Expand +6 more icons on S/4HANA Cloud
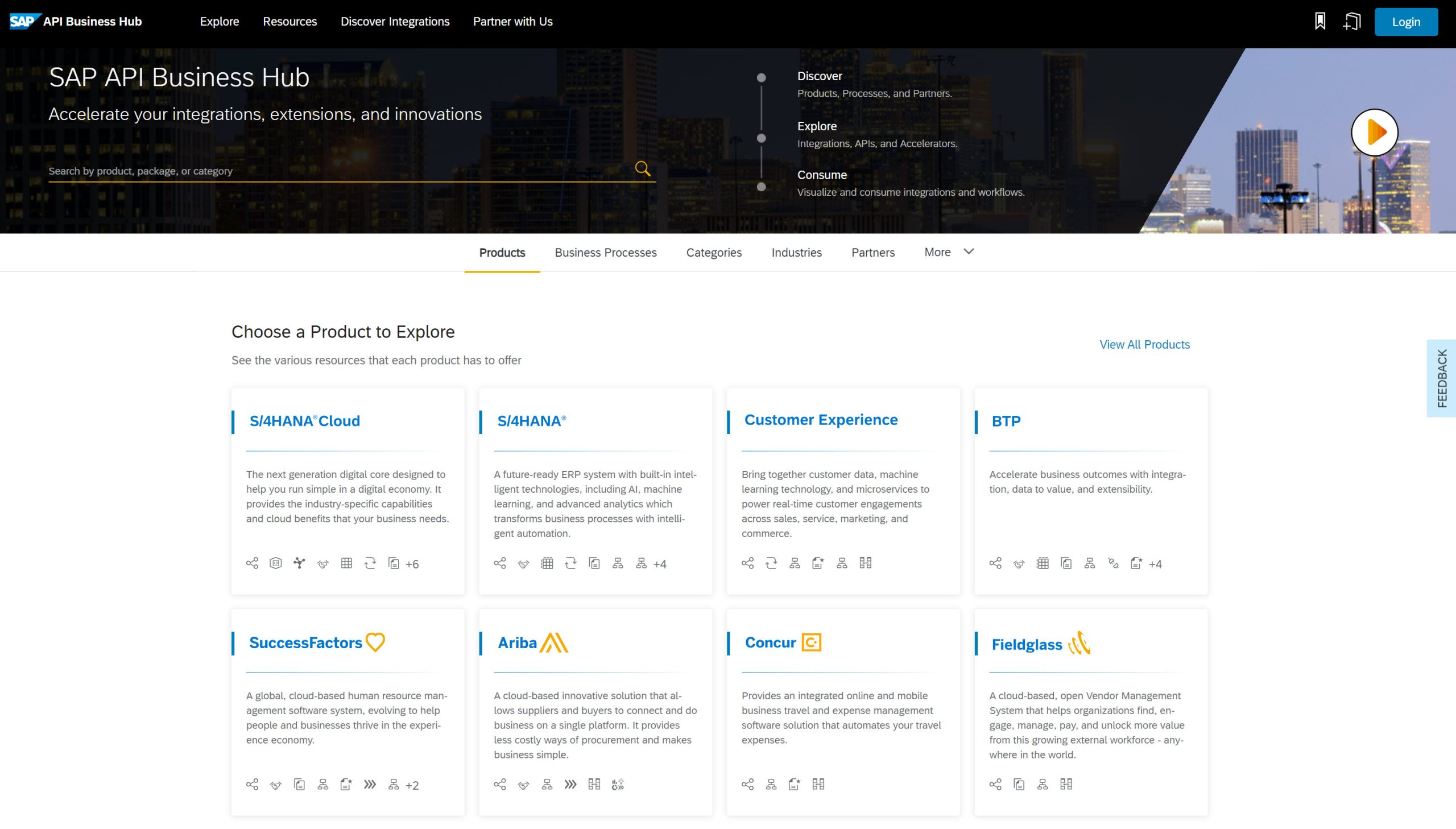Image resolution: width=1456 pixels, height=829 pixels. (412, 564)
